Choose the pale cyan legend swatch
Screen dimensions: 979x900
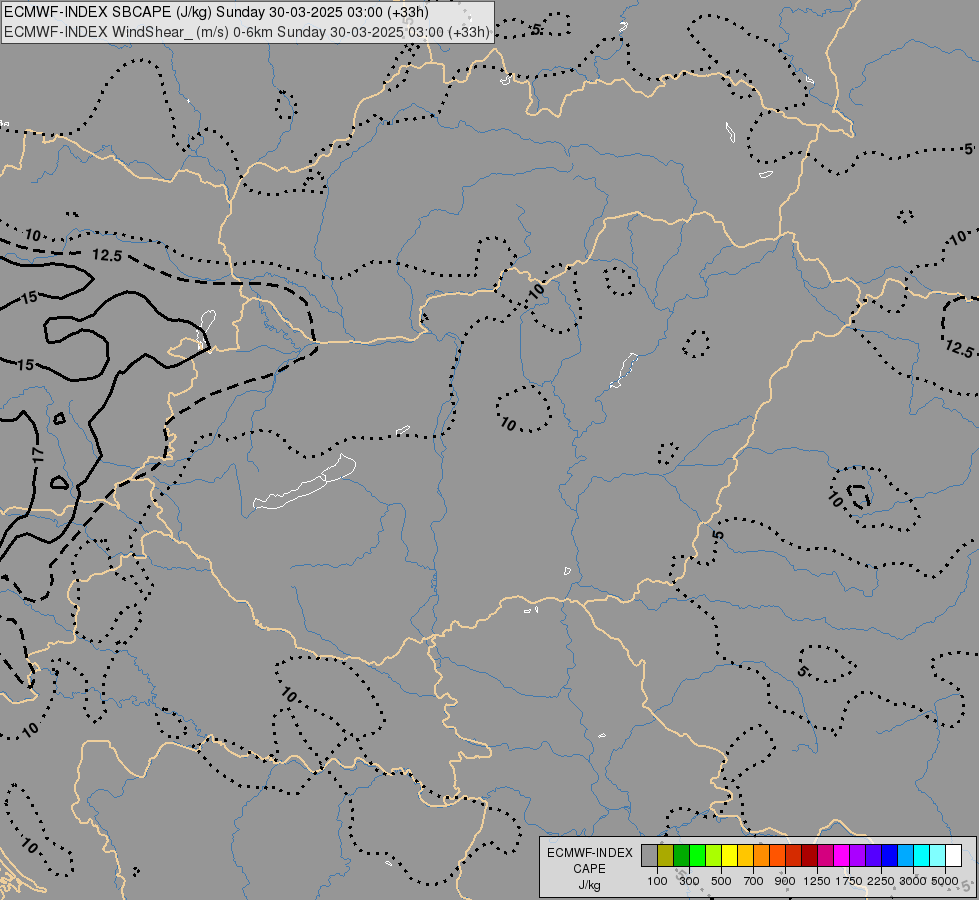(937, 855)
